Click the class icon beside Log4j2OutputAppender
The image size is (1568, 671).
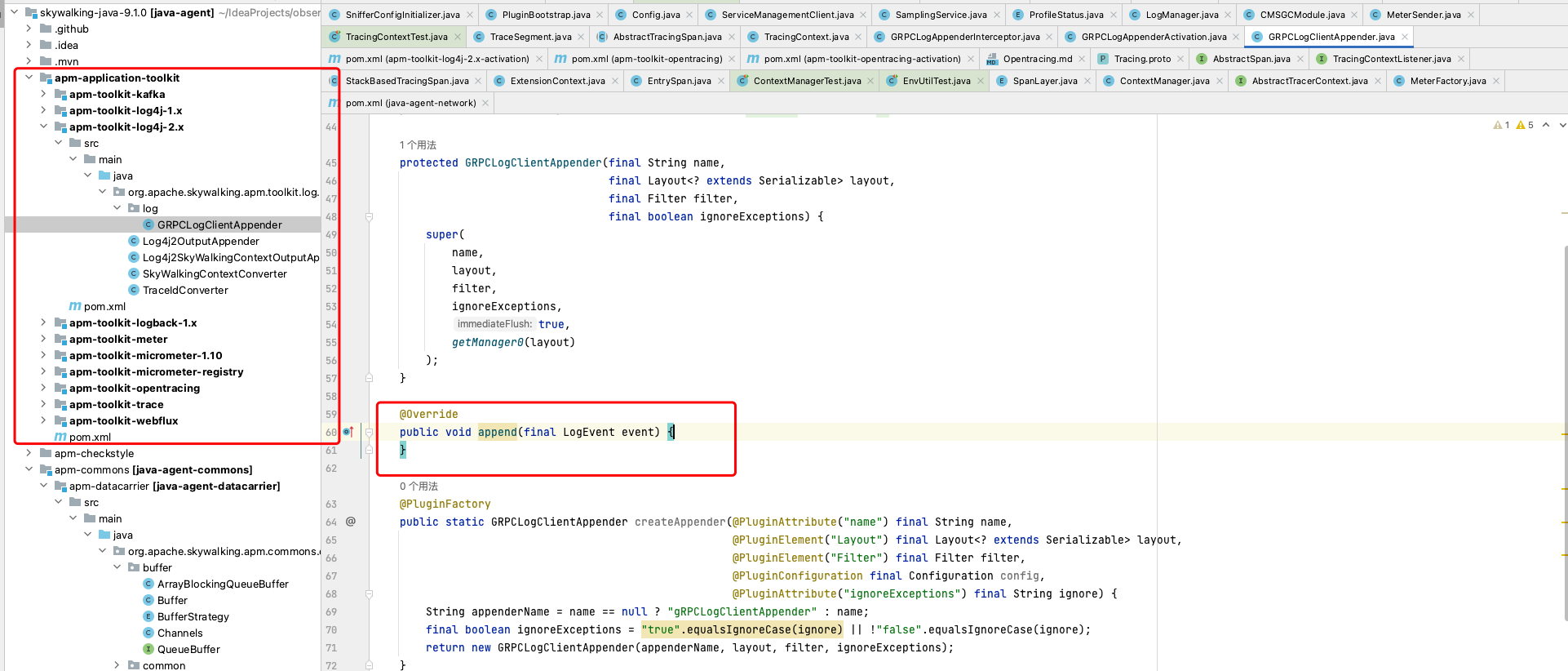[x=134, y=242]
